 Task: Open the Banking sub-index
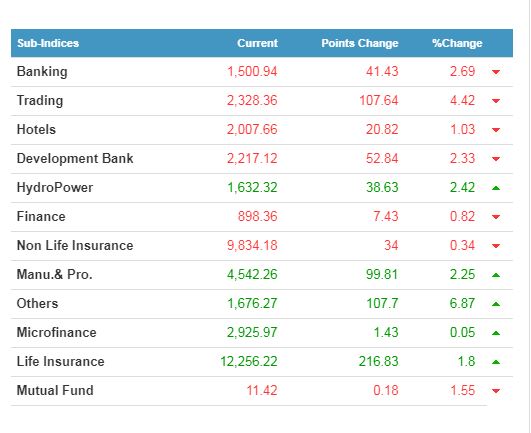pos(42,72)
